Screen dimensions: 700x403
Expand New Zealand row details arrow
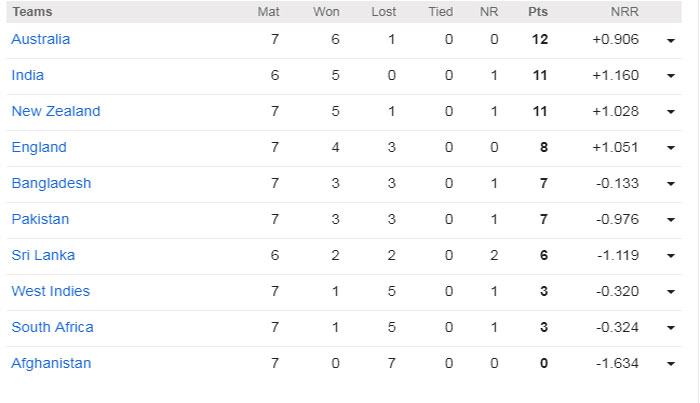point(670,112)
